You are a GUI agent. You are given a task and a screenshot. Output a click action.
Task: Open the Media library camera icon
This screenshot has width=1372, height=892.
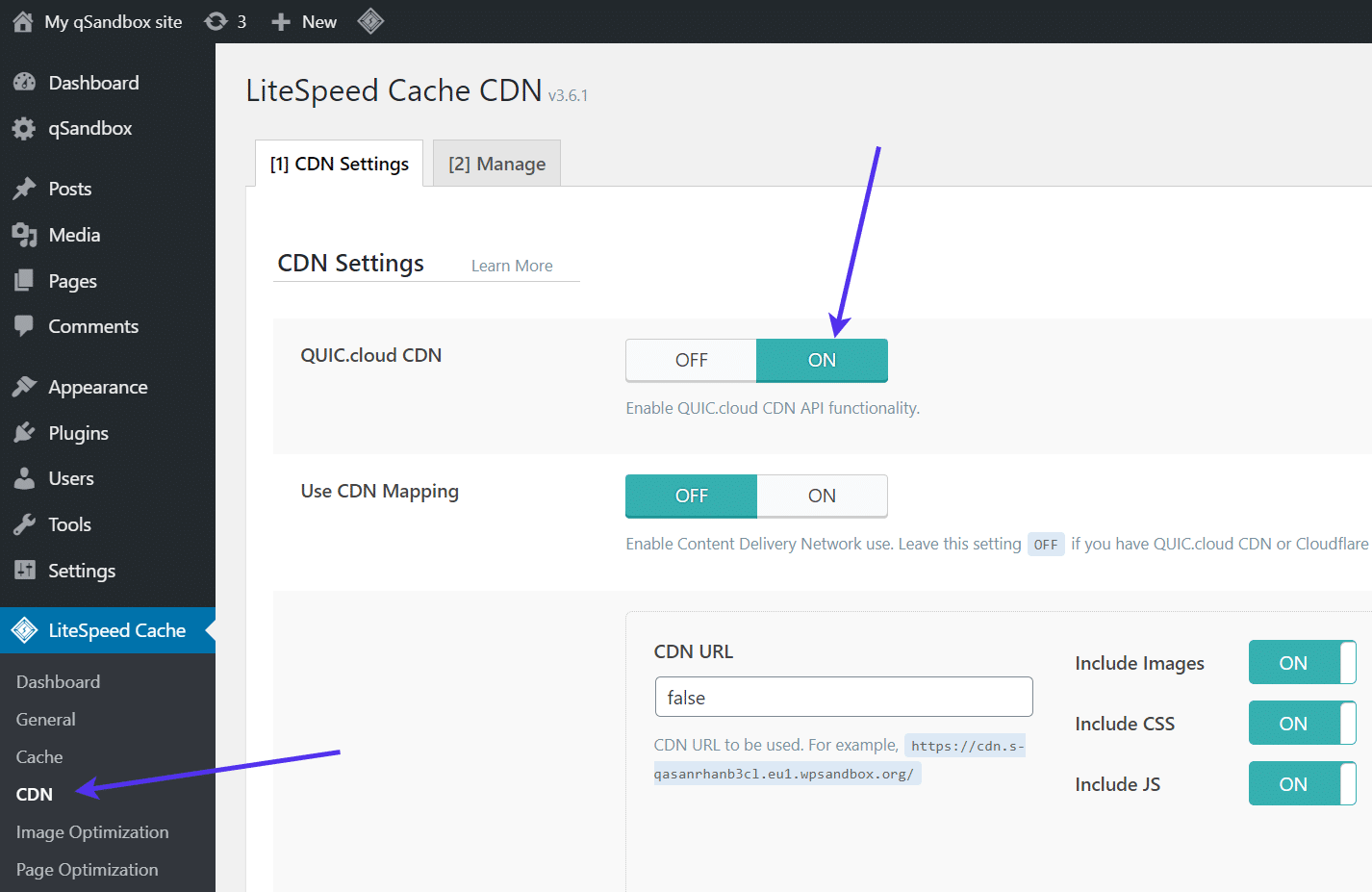pos(24,235)
